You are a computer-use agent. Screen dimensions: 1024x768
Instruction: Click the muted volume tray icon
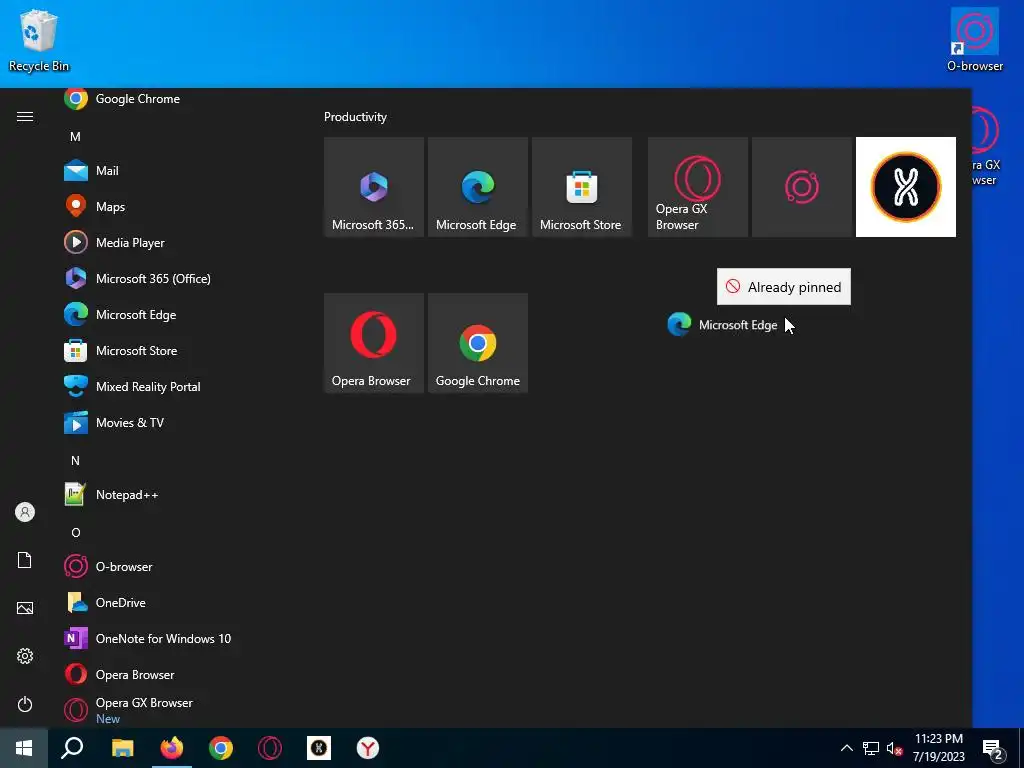pyautogui.click(x=894, y=748)
